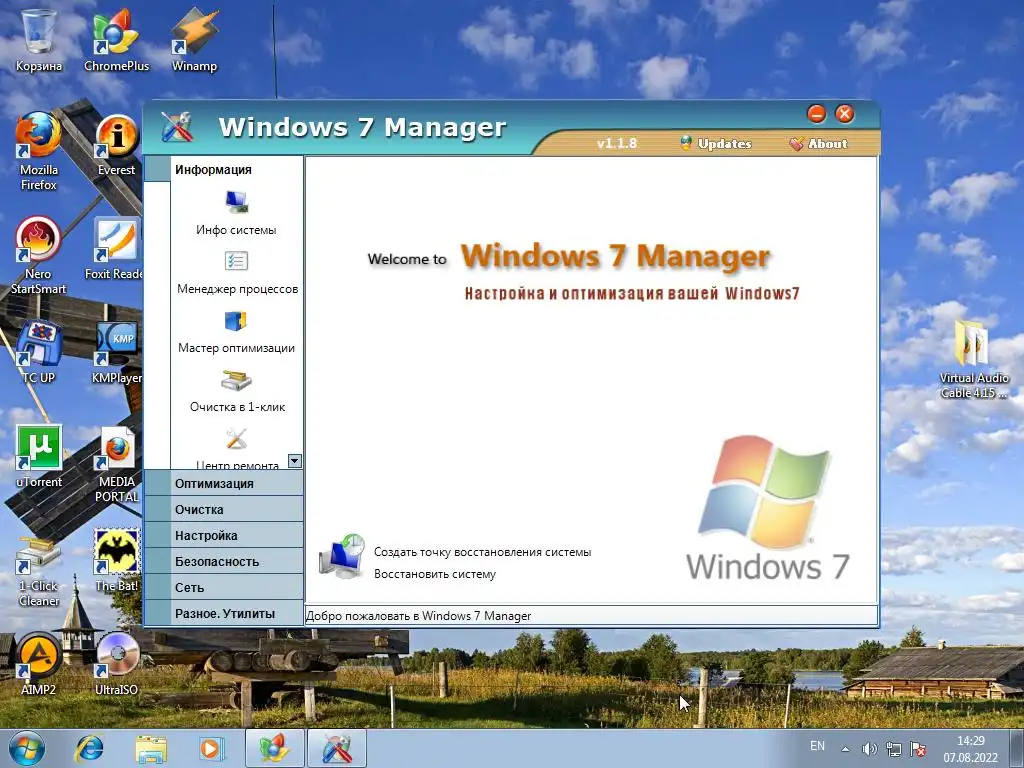Show hidden tray icons arrow
This screenshot has width=1024, height=768.
845,749
